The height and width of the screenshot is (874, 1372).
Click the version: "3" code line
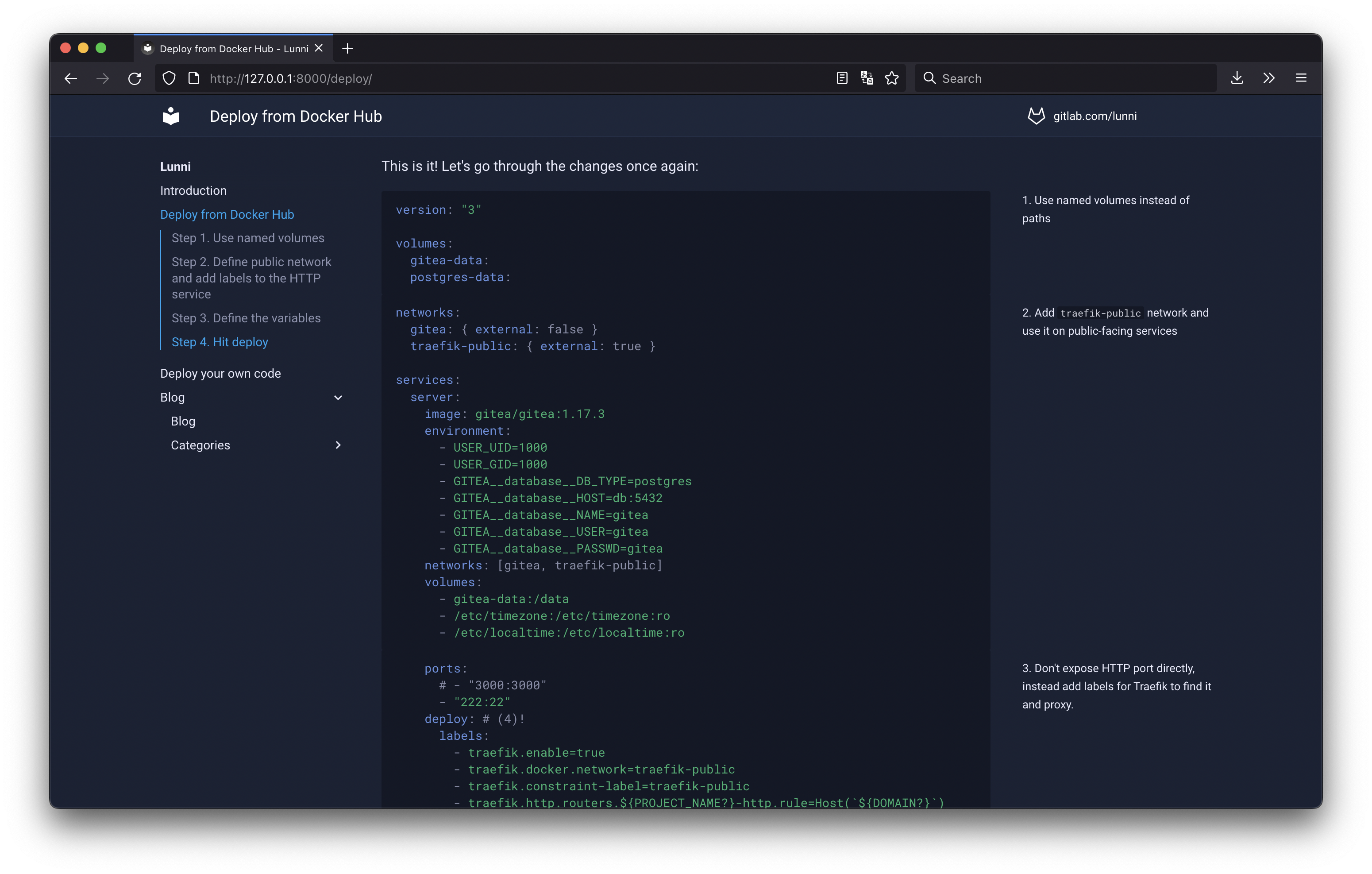[x=439, y=210]
